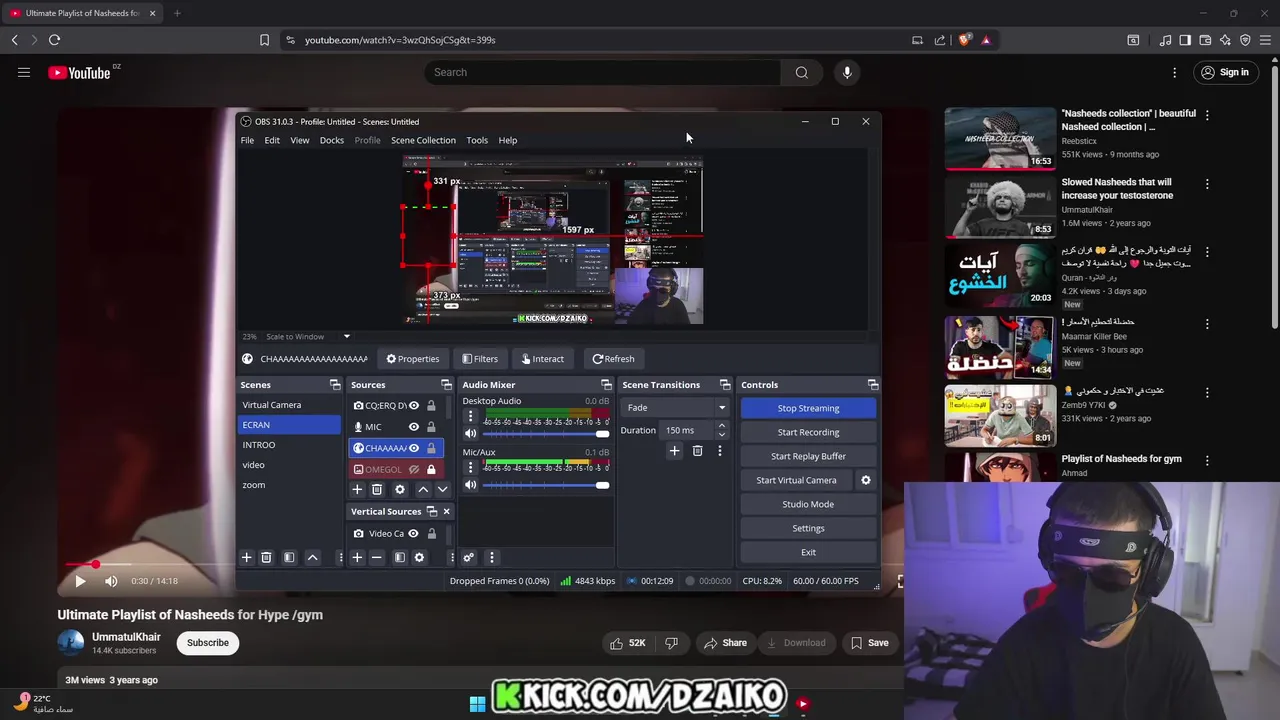Open transition properties three-dot menu
1280x720 pixels.
pyautogui.click(x=719, y=451)
